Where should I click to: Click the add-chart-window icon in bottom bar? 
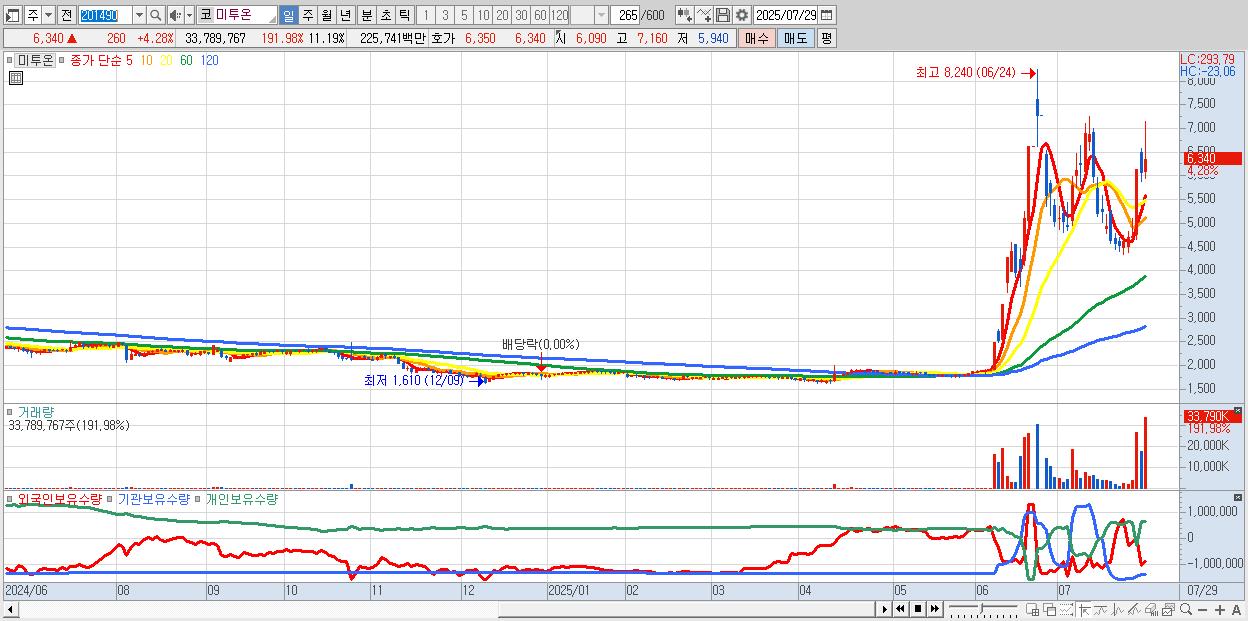[1033, 610]
